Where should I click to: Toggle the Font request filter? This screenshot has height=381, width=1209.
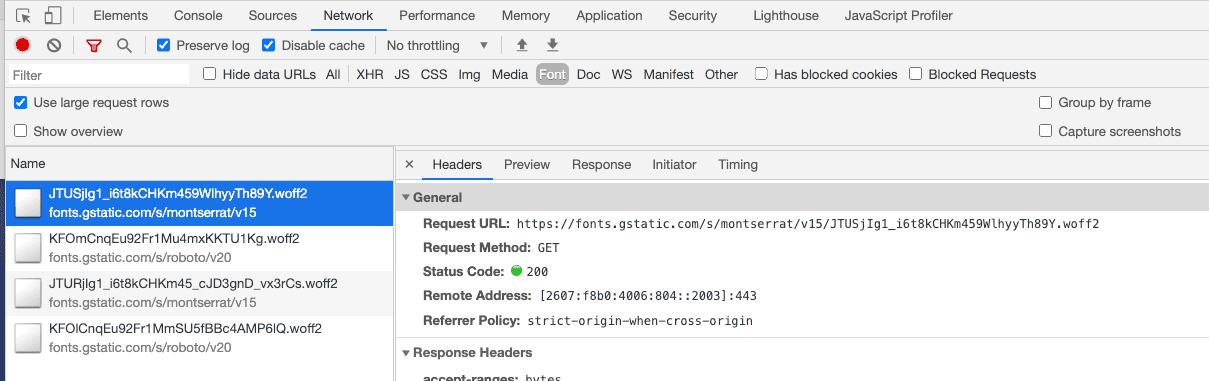point(552,74)
